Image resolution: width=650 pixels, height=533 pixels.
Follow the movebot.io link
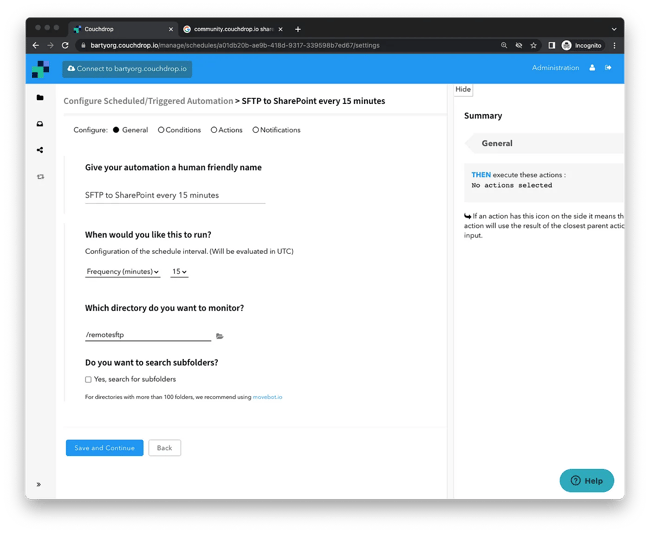(267, 397)
